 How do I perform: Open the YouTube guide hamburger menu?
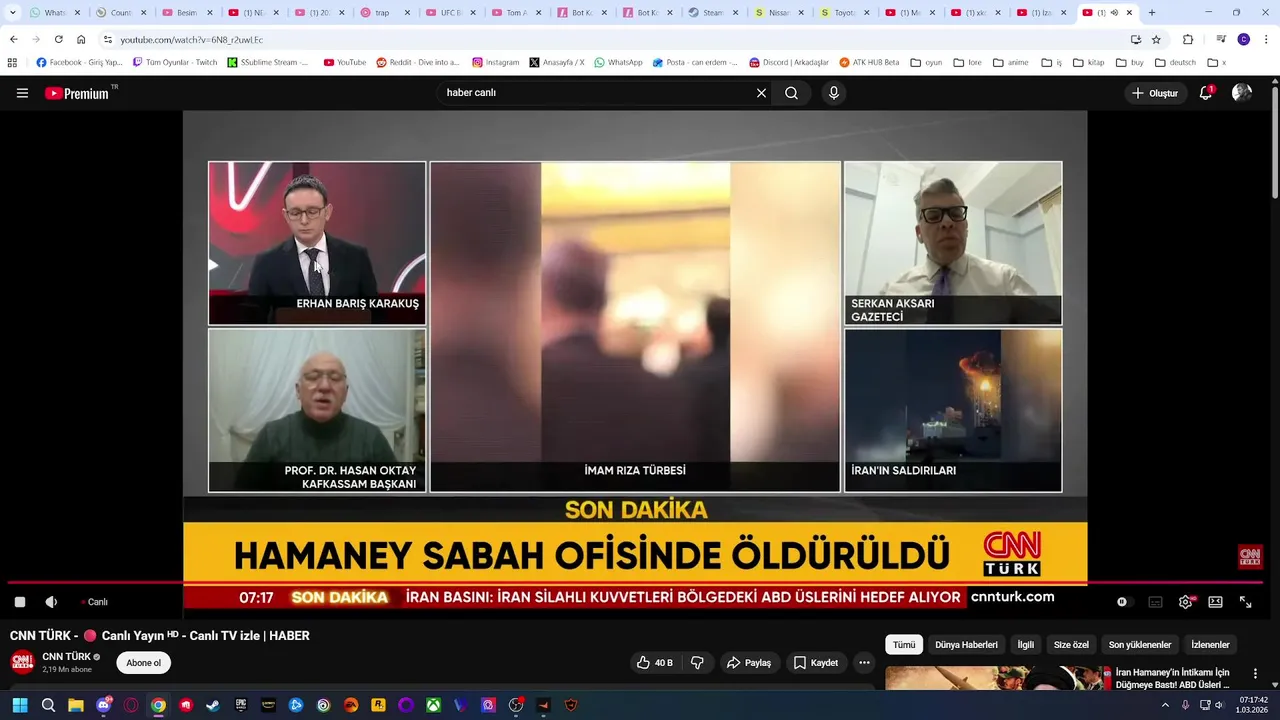(22, 93)
